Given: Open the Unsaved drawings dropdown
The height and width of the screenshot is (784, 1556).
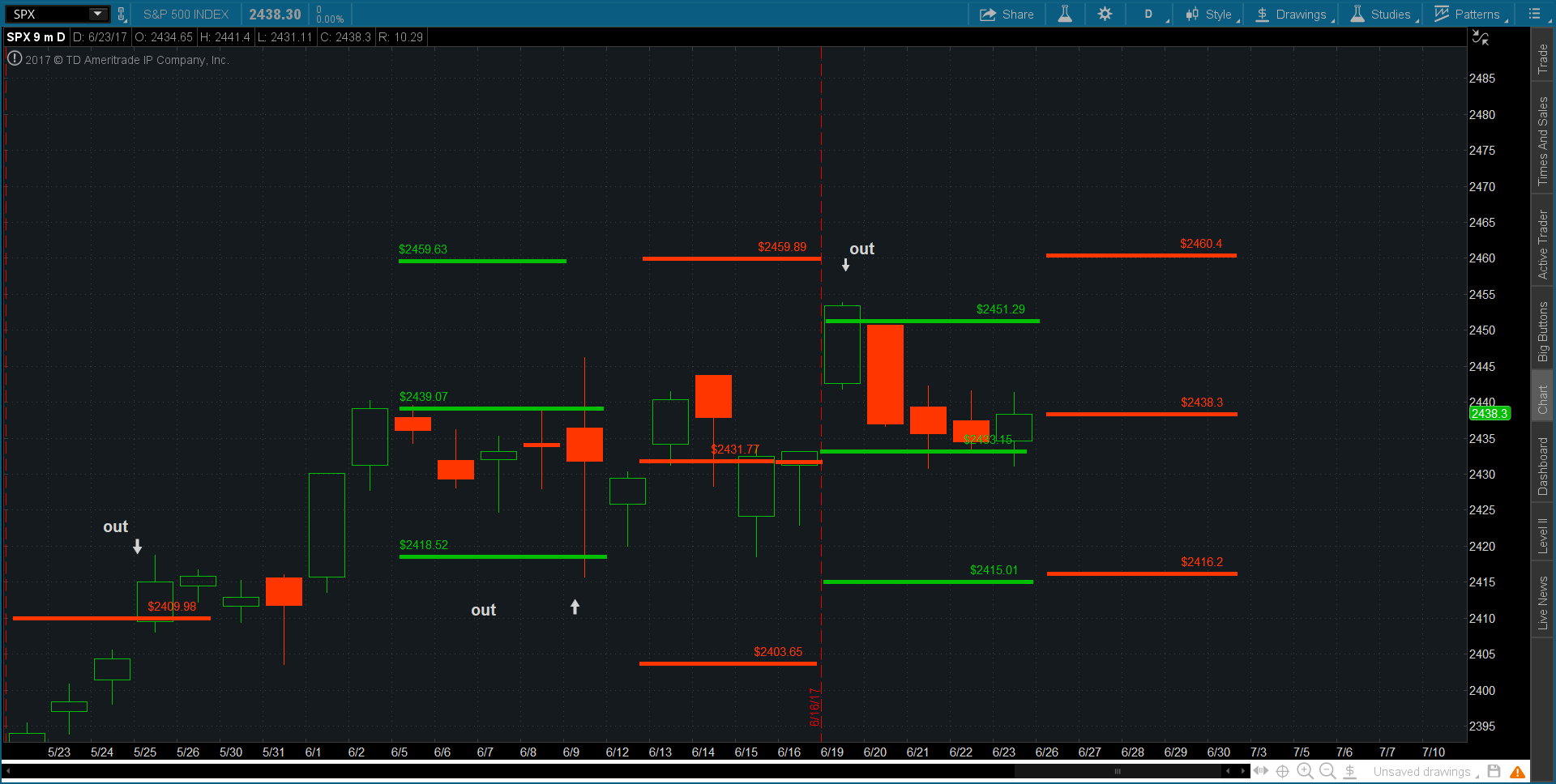Looking at the screenshot, I should [1425, 772].
